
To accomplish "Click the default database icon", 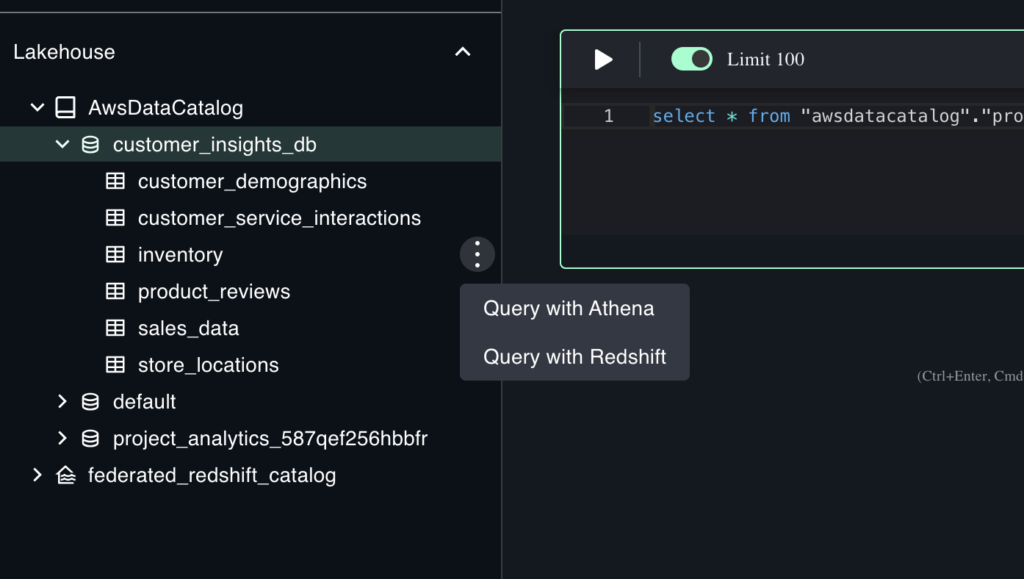I will [90, 402].
